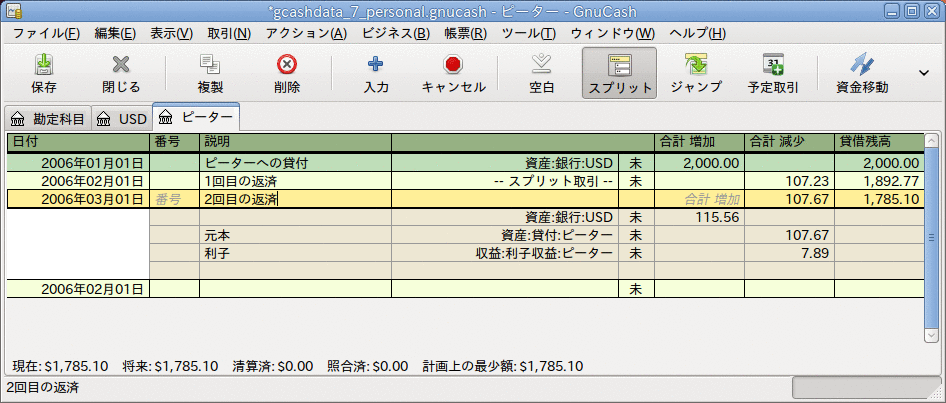Select the 資産:貸付:ピーター account cell
Viewport: 946px width, 403px height.
505,235
